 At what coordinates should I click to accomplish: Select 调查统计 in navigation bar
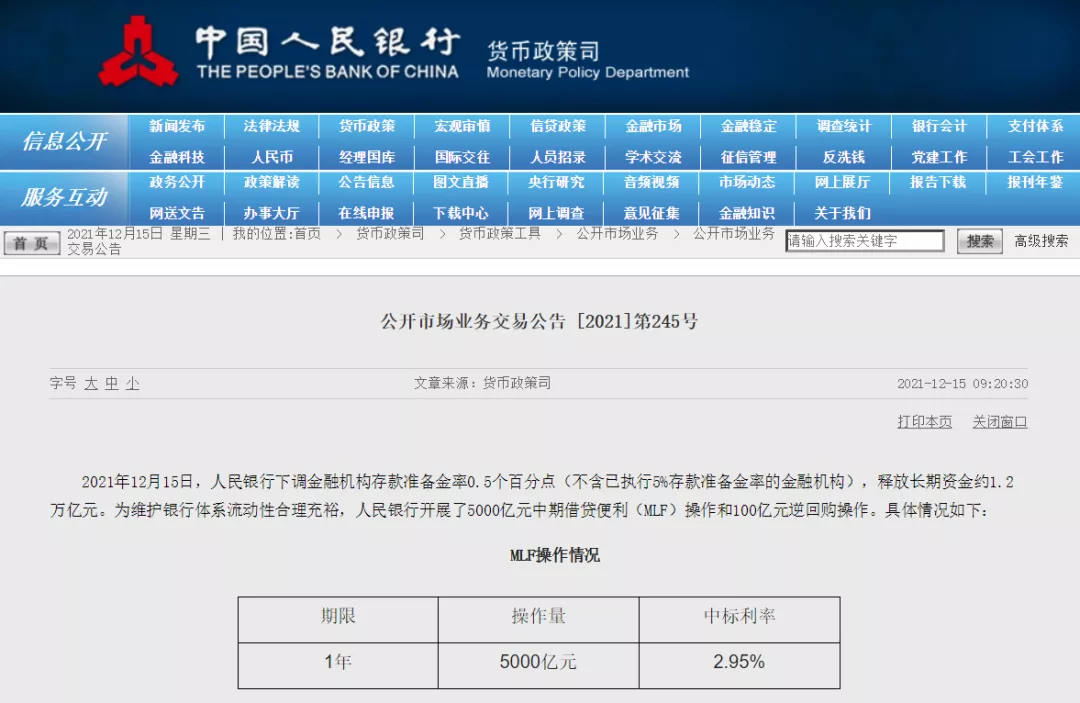pyautogui.click(x=844, y=127)
